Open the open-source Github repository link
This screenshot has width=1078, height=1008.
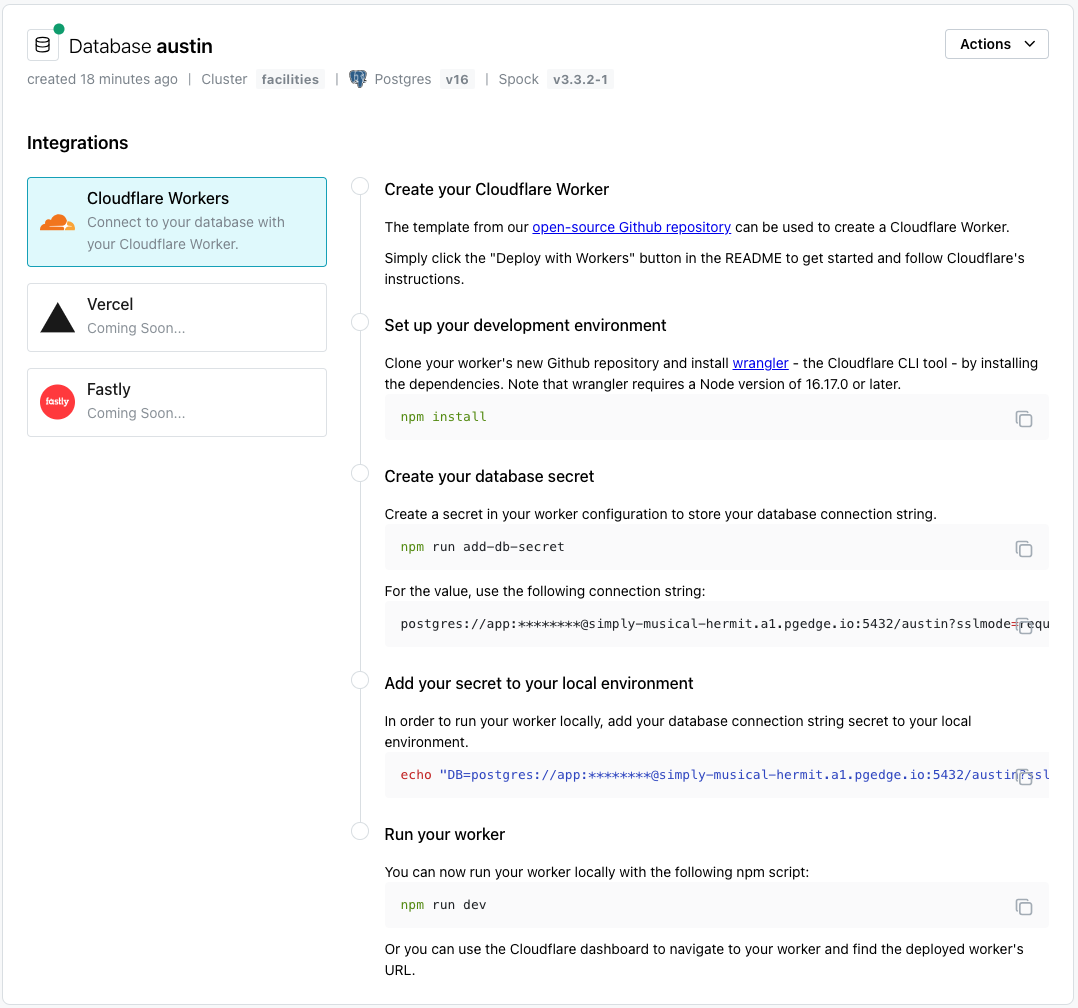click(x=631, y=227)
